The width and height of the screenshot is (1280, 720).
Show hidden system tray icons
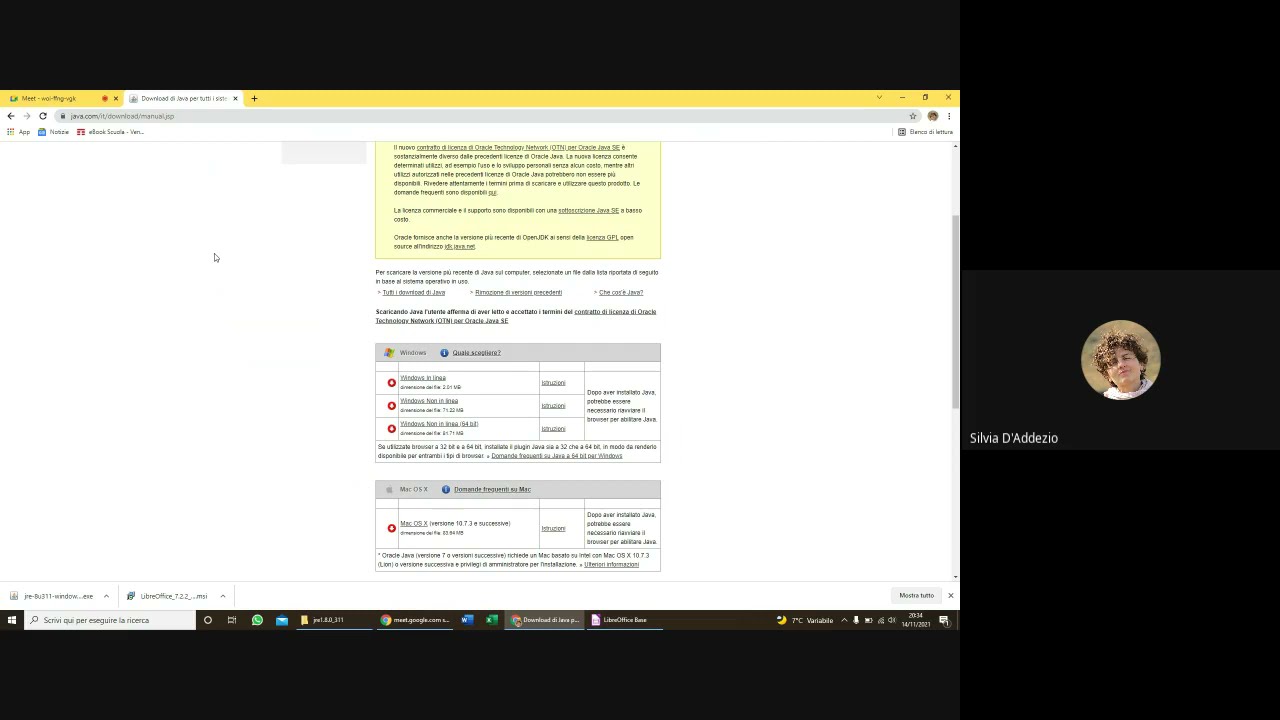coord(843,620)
